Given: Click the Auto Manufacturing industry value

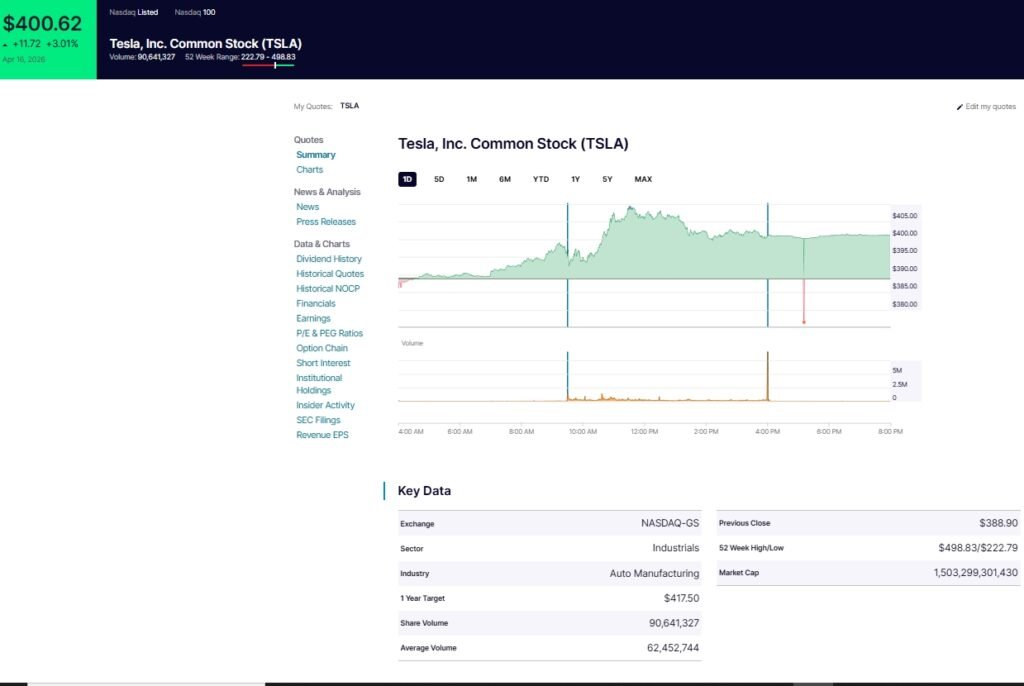Looking at the screenshot, I should point(654,573).
